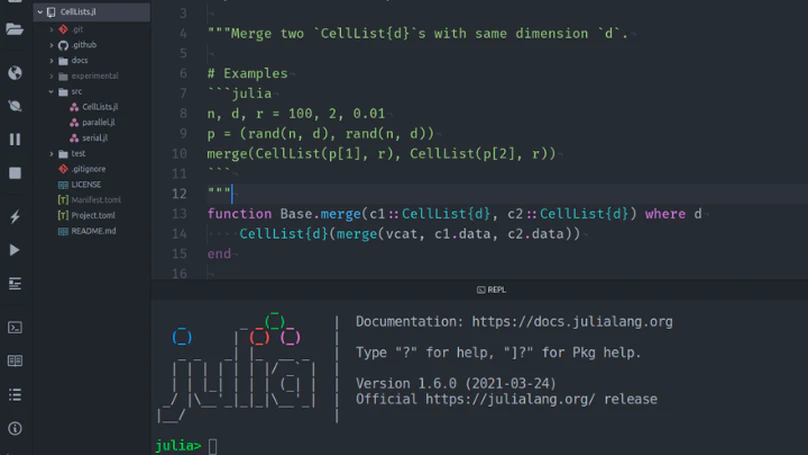The width and height of the screenshot is (808, 455).
Task: Click the julia> prompt input
Action: coord(213,446)
